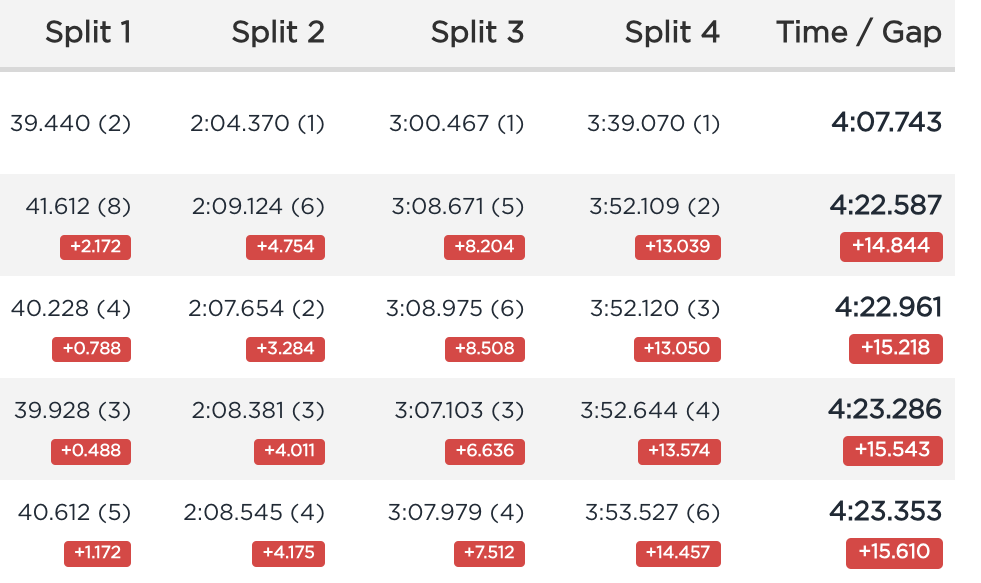Click the +15.543 gap badge
Screen dimensions: 981x583
pyautogui.click(x=892, y=450)
